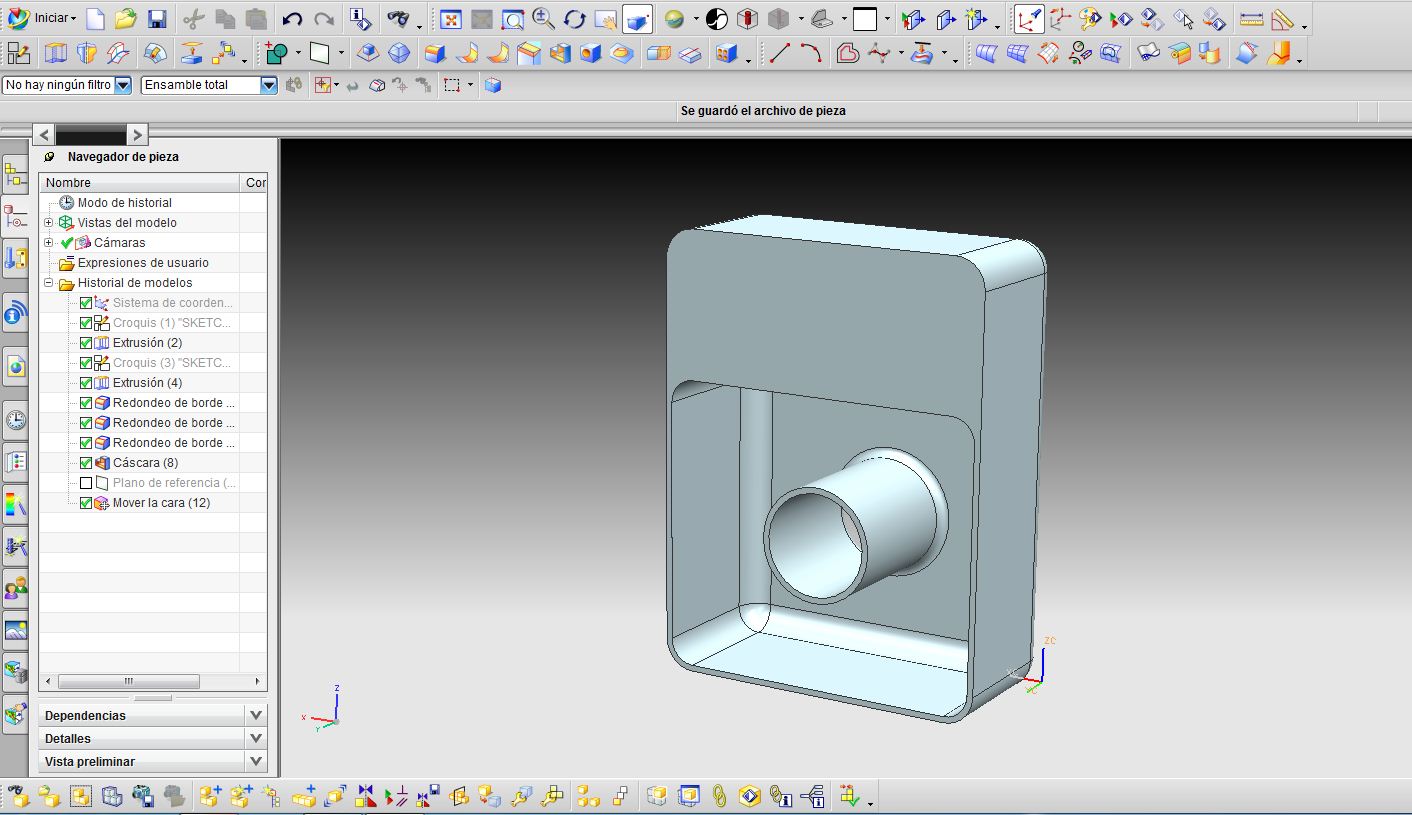Click the navigator scroll-right arrow button

(x=137, y=134)
